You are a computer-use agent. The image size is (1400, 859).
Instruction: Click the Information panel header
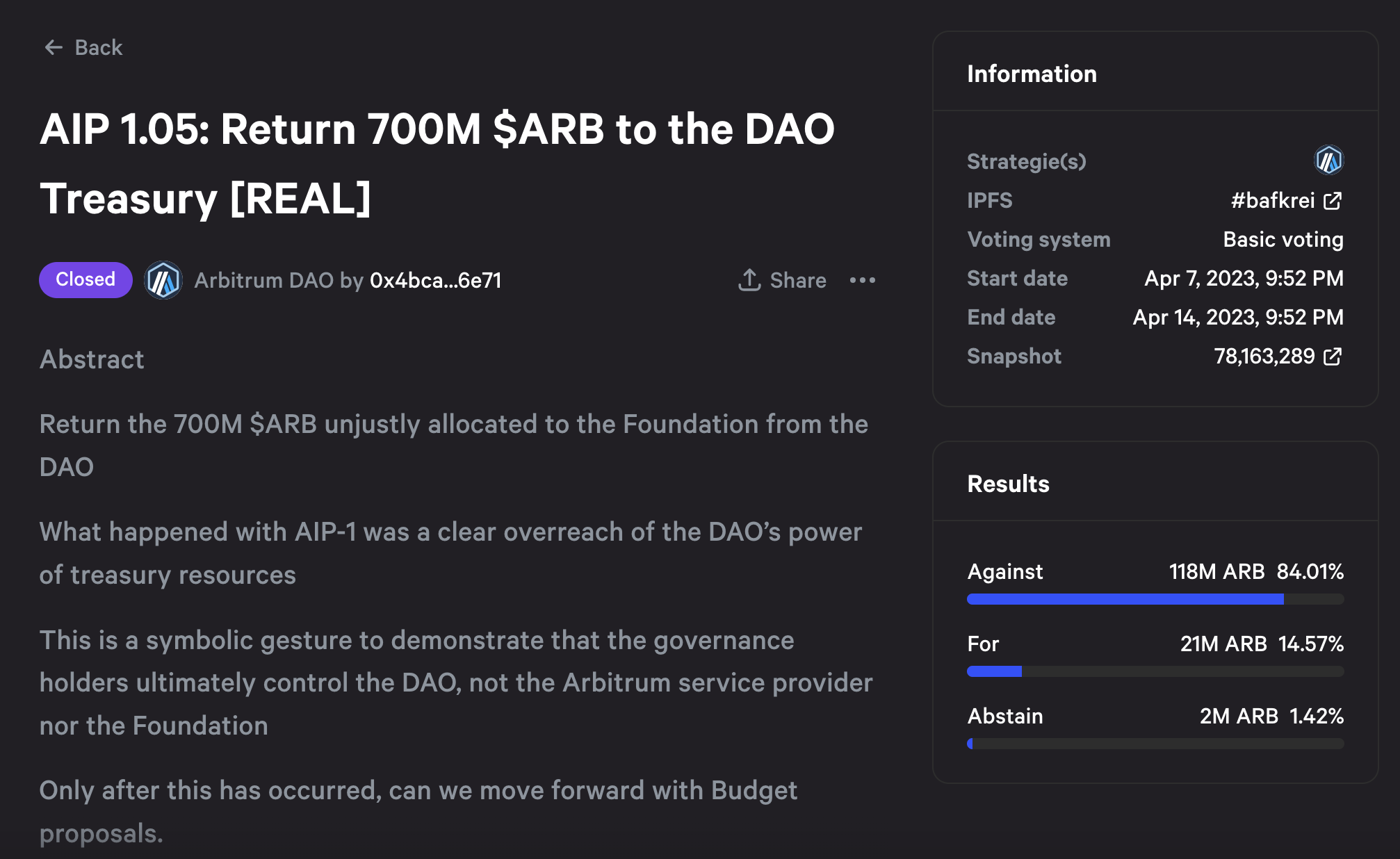1032,74
